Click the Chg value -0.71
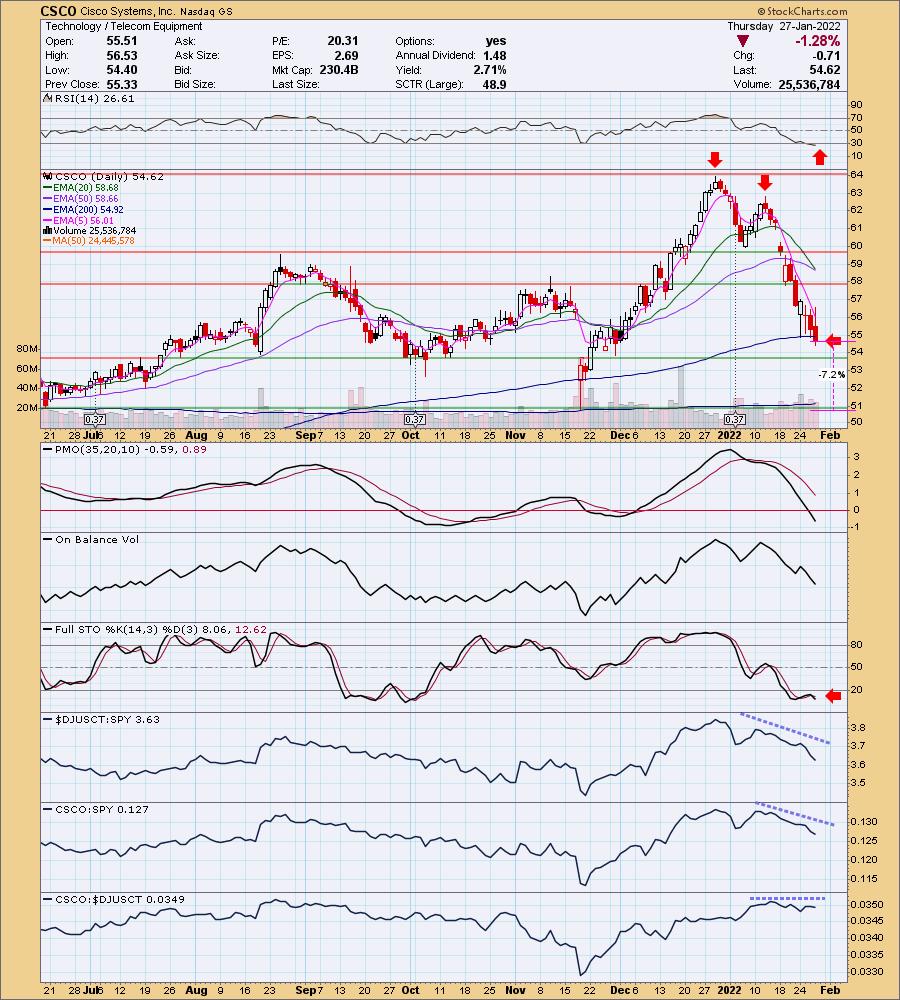900x1000 pixels. coord(828,55)
